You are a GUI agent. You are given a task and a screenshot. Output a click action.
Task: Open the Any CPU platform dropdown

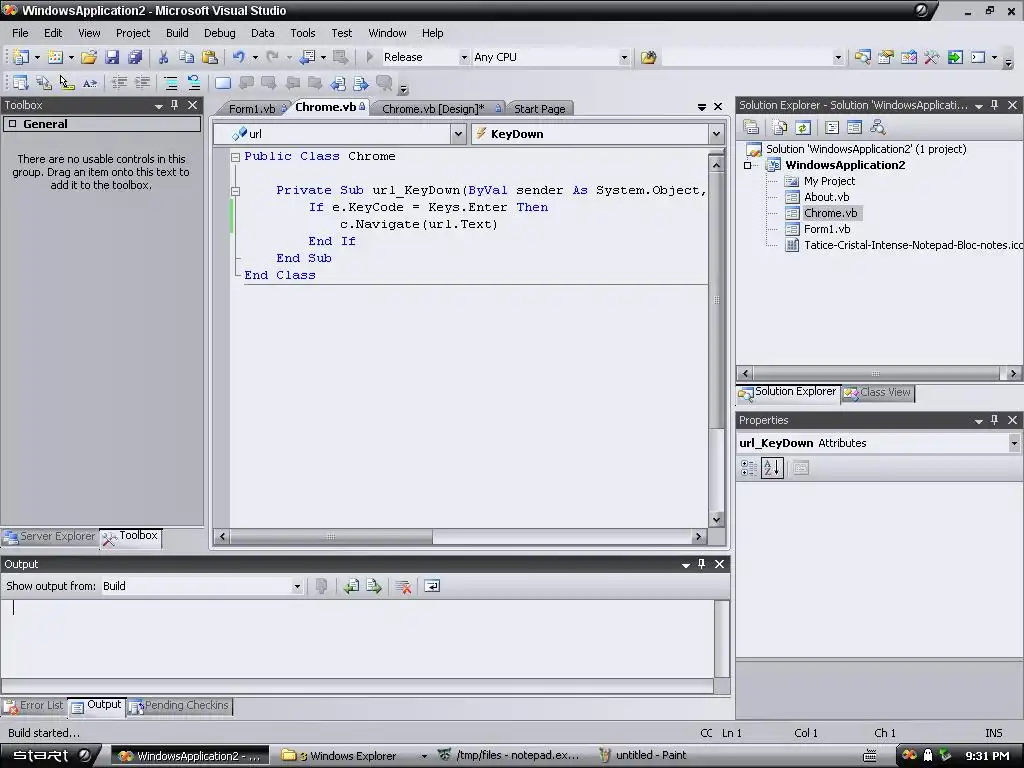pos(624,57)
